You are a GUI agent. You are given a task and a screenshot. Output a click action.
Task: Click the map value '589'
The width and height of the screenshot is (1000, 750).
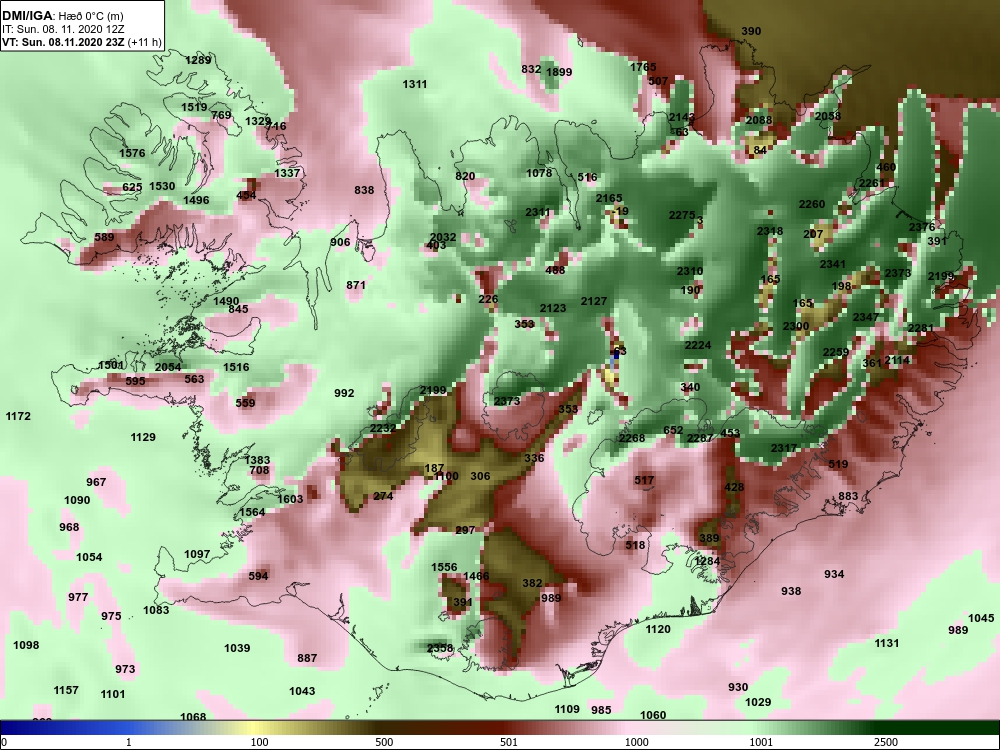(x=104, y=237)
